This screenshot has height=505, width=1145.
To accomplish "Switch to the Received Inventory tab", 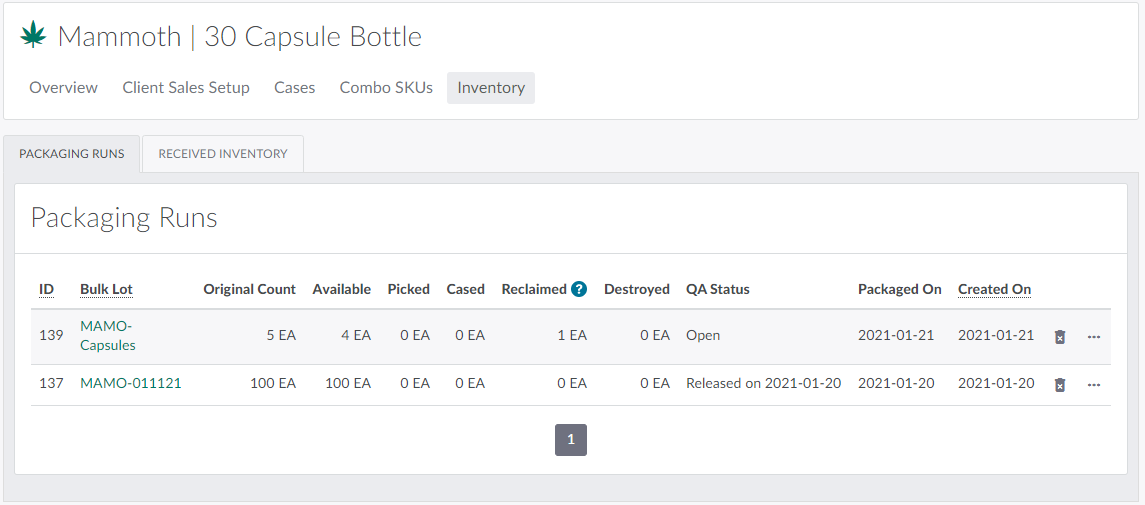I will 223,154.
